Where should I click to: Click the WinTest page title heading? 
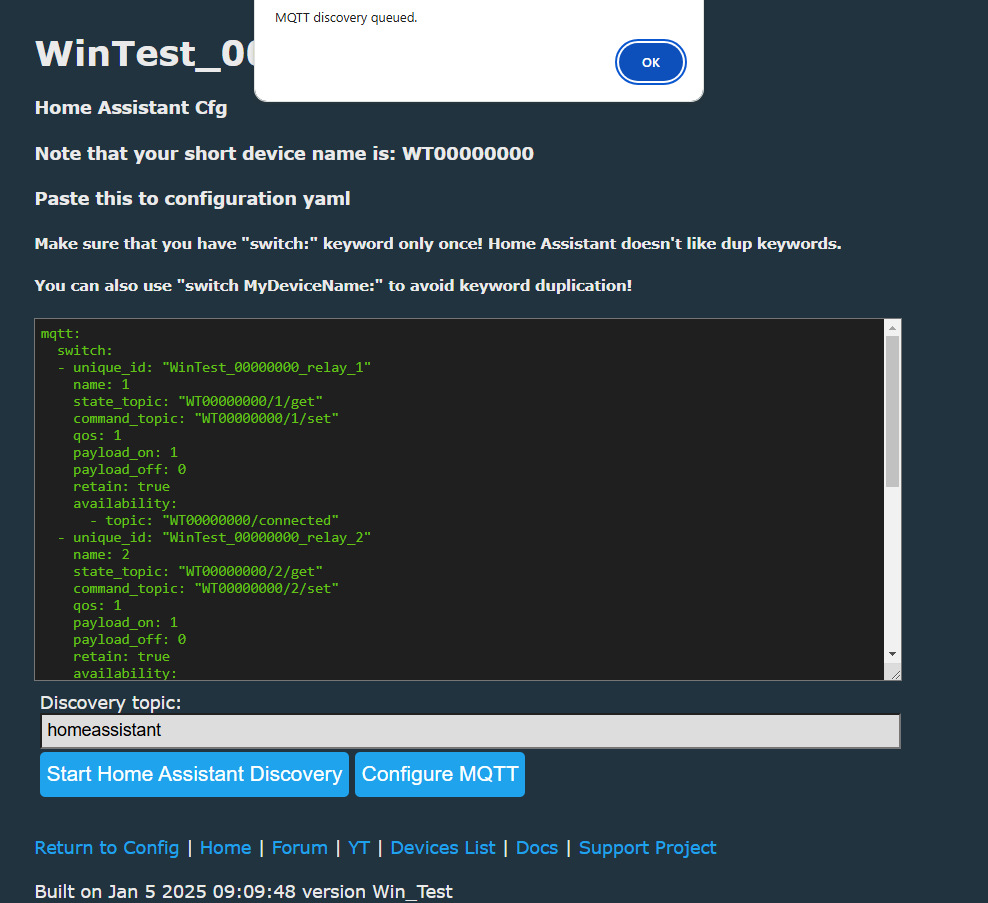145,54
